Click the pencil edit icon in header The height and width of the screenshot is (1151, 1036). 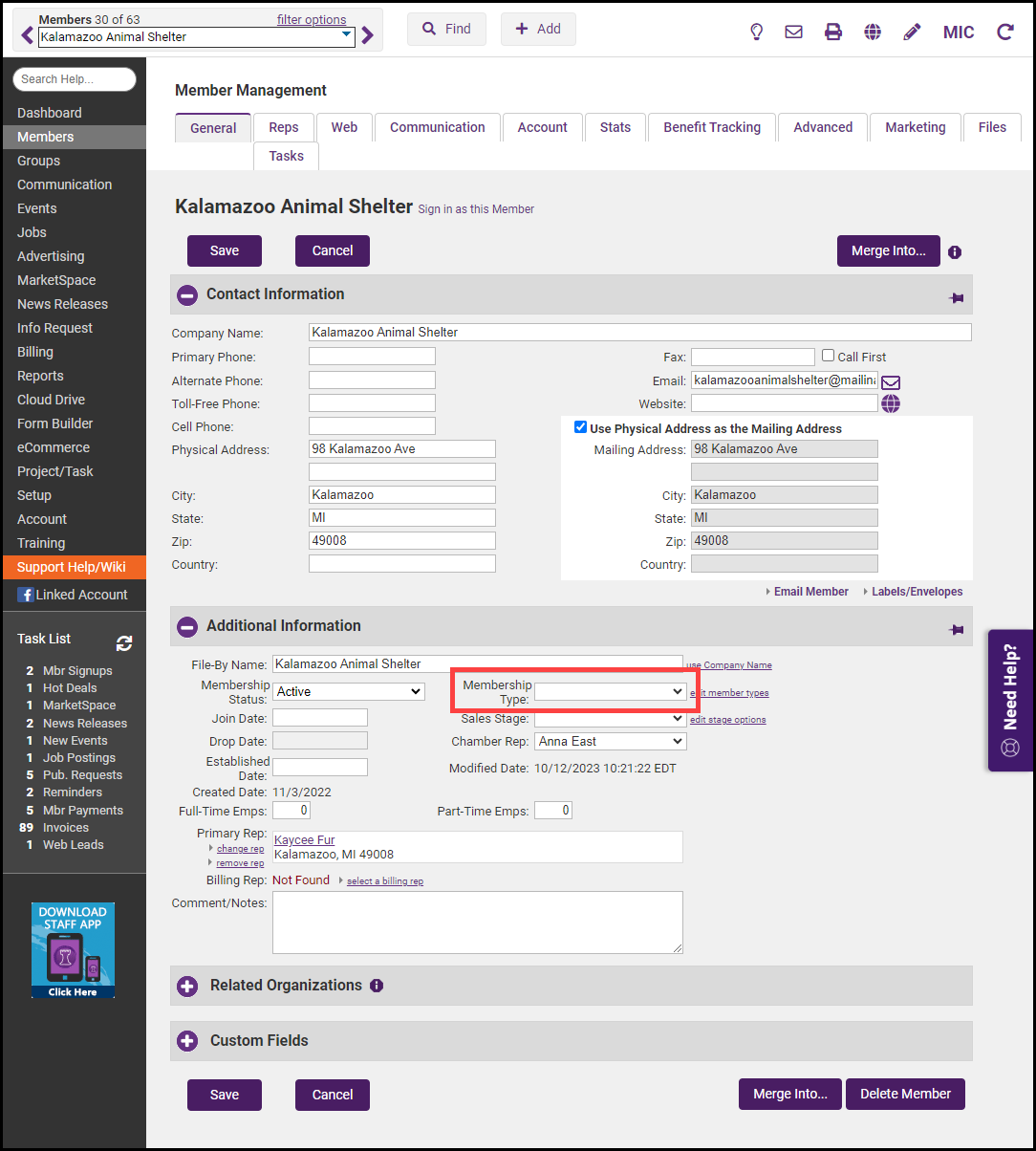coord(912,32)
